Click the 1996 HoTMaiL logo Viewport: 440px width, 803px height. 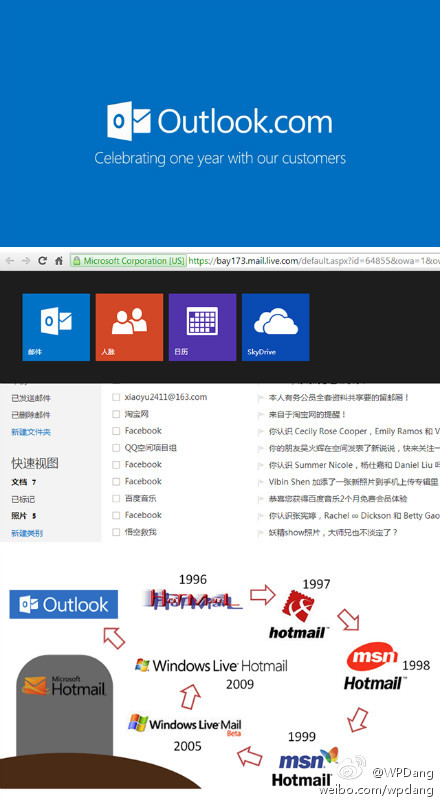click(x=193, y=599)
